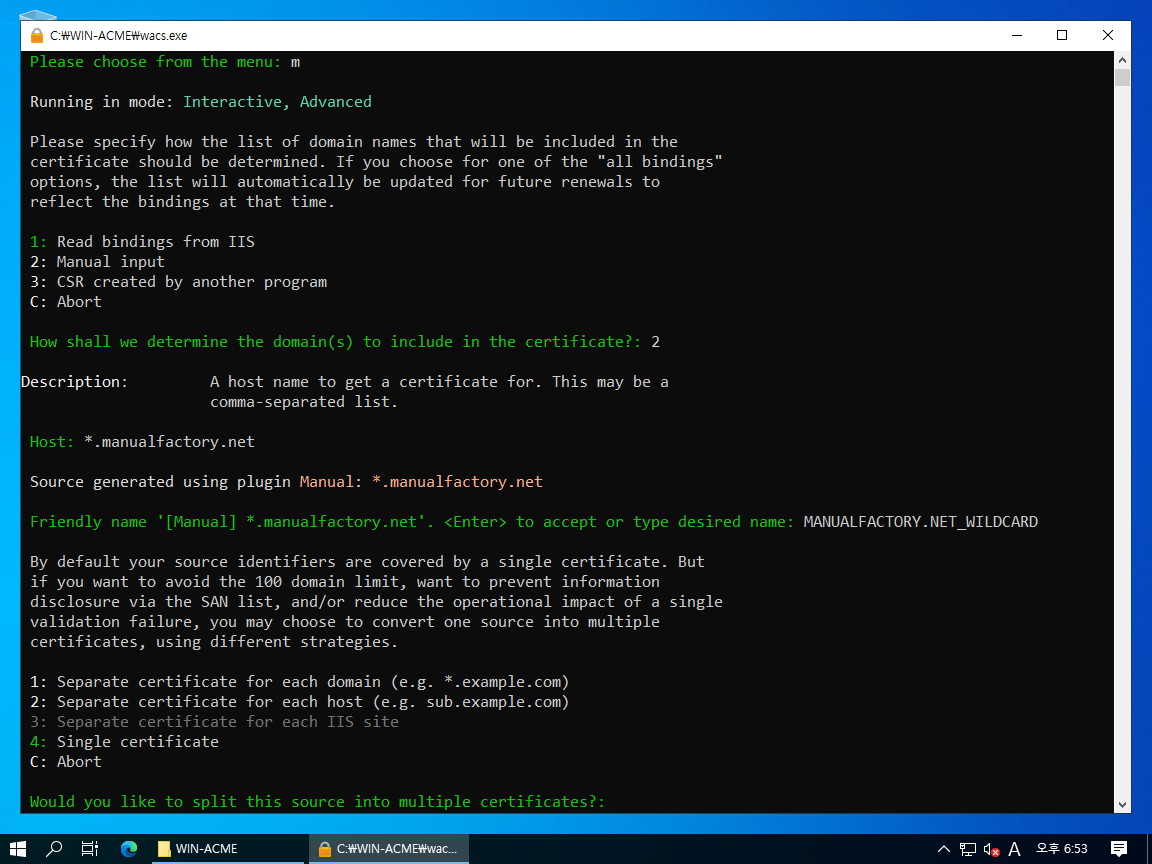Click the MANUALFACTORY.NET_WILDCARD friendly name text
This screenshot has width=1152, height=864.
pos(921,522)
